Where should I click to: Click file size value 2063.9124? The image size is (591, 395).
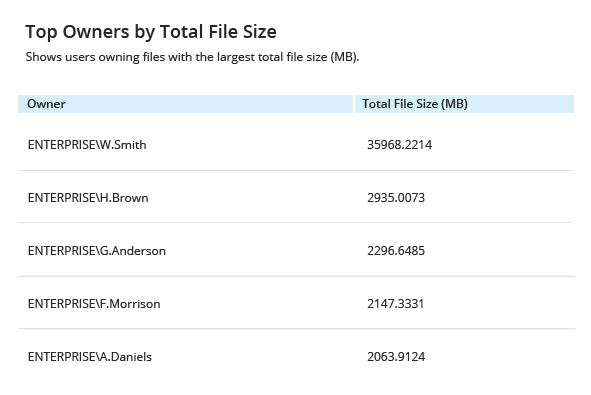coord(396,357)
